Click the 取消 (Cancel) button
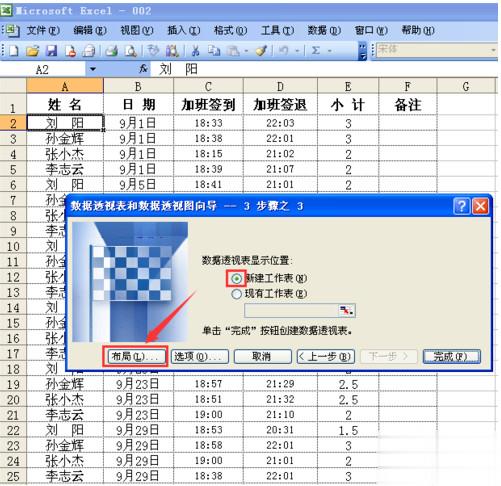 (263, 357)
